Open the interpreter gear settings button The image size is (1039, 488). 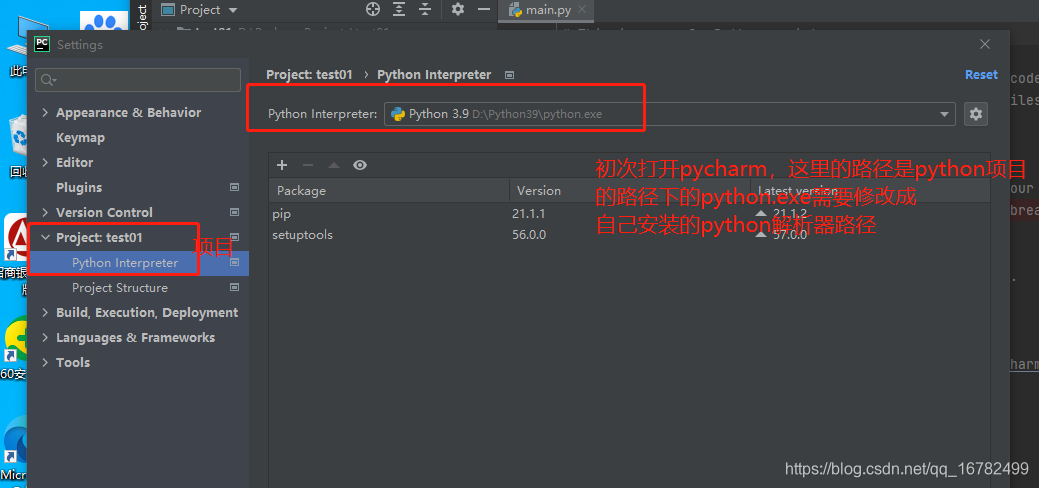975,114
